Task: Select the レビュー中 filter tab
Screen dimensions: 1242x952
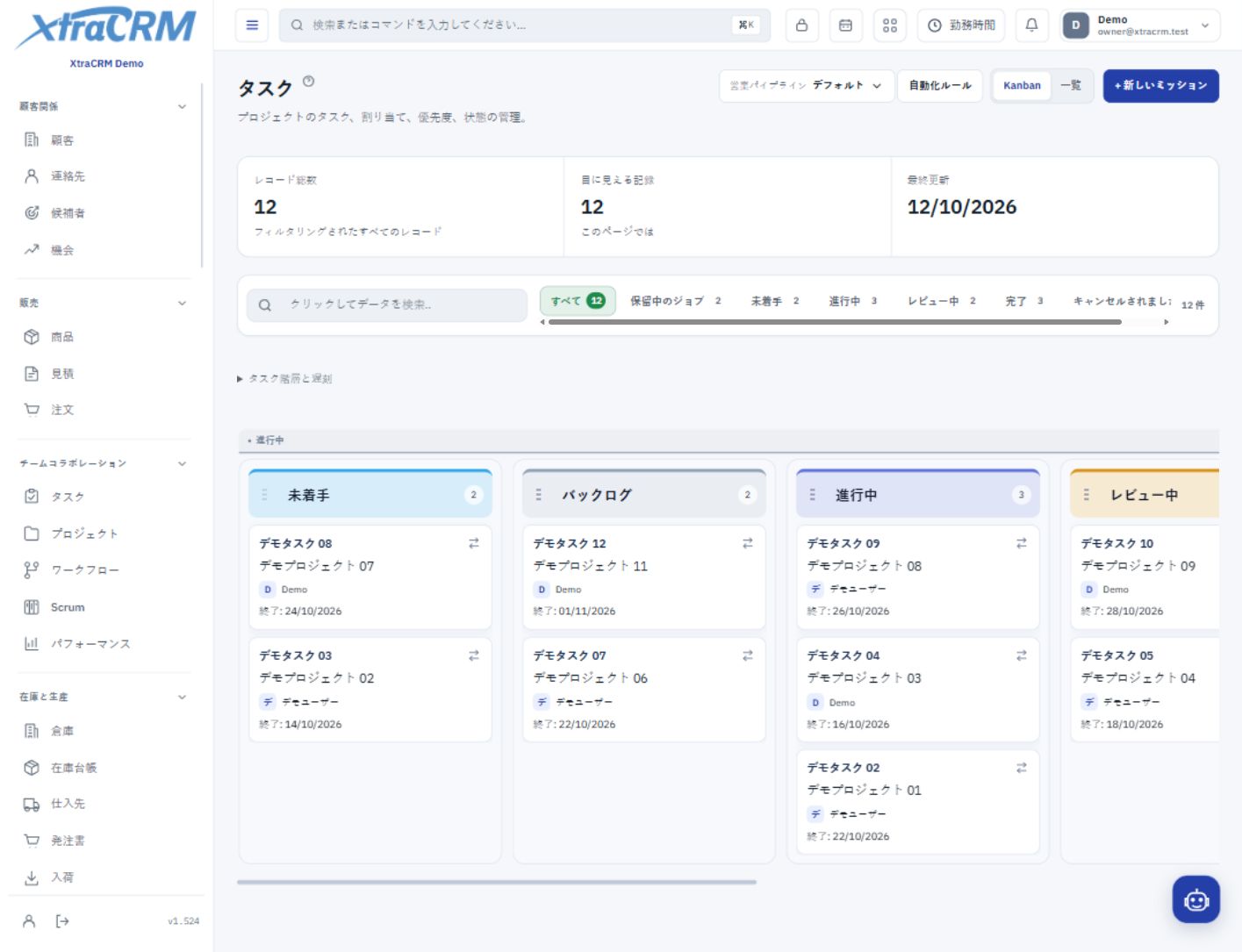Action: [x=941, y=301]
